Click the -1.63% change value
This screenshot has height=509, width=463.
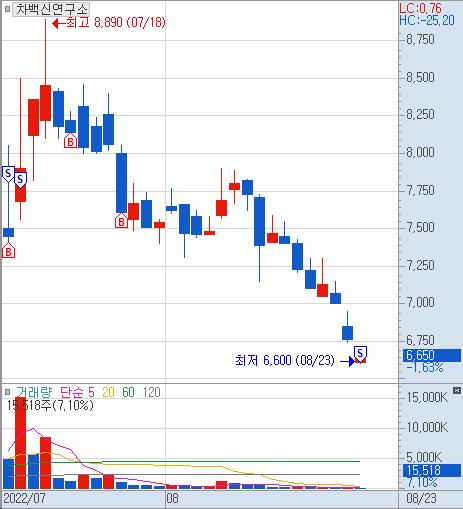click(425, 368)
